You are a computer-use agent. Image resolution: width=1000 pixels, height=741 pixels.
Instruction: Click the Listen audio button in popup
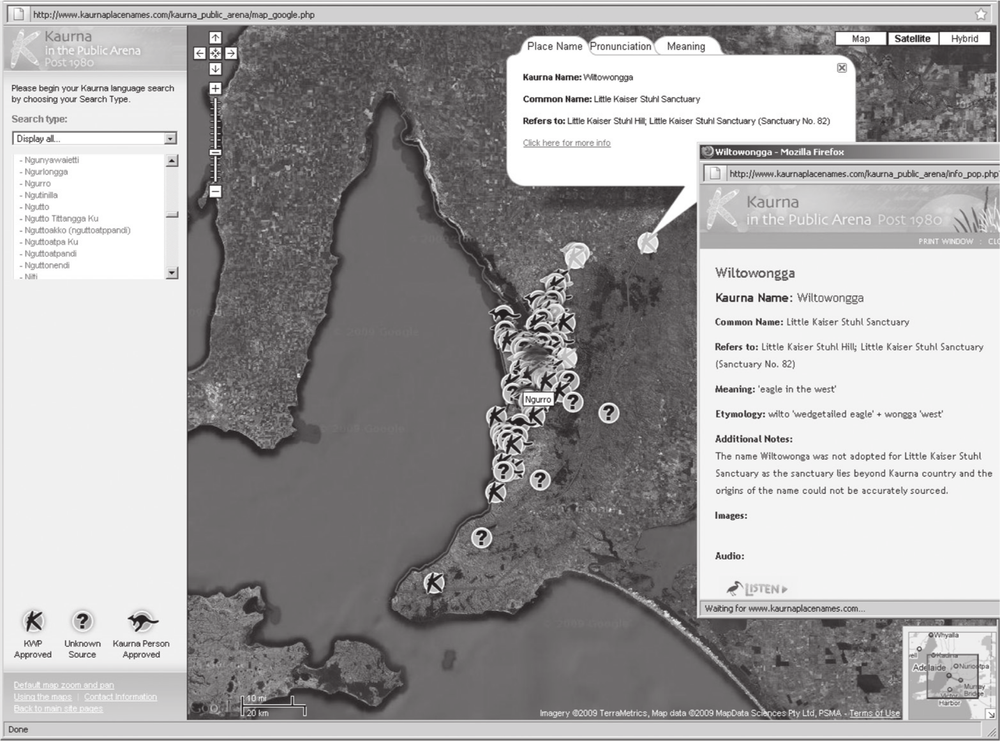[756, 588]
